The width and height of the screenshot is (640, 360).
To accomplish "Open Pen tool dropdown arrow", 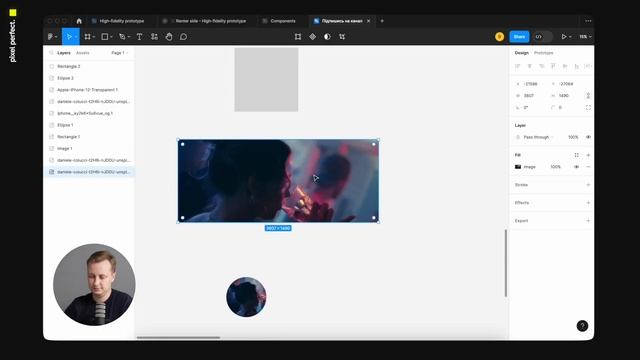I will pyautogui.click(x=129, y=37).
